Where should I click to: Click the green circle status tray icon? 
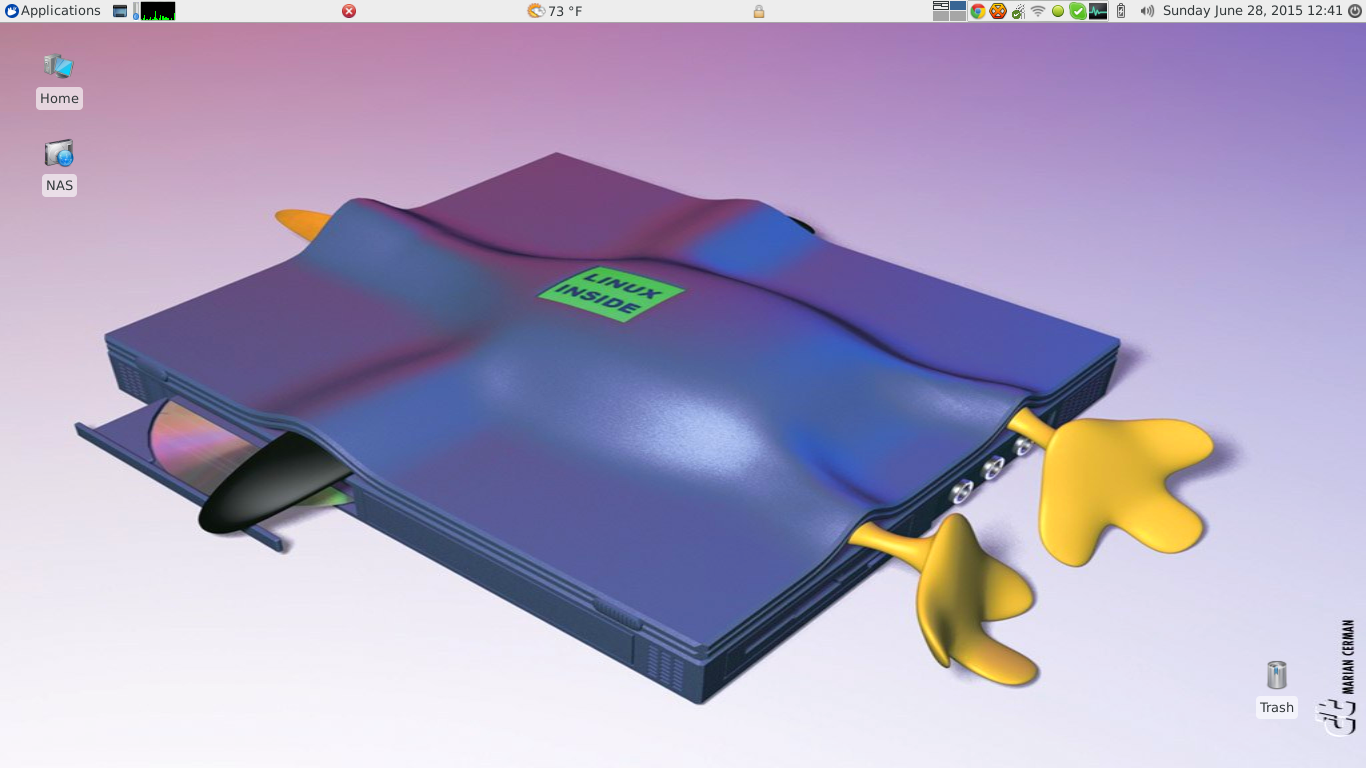click(1058, 11)
